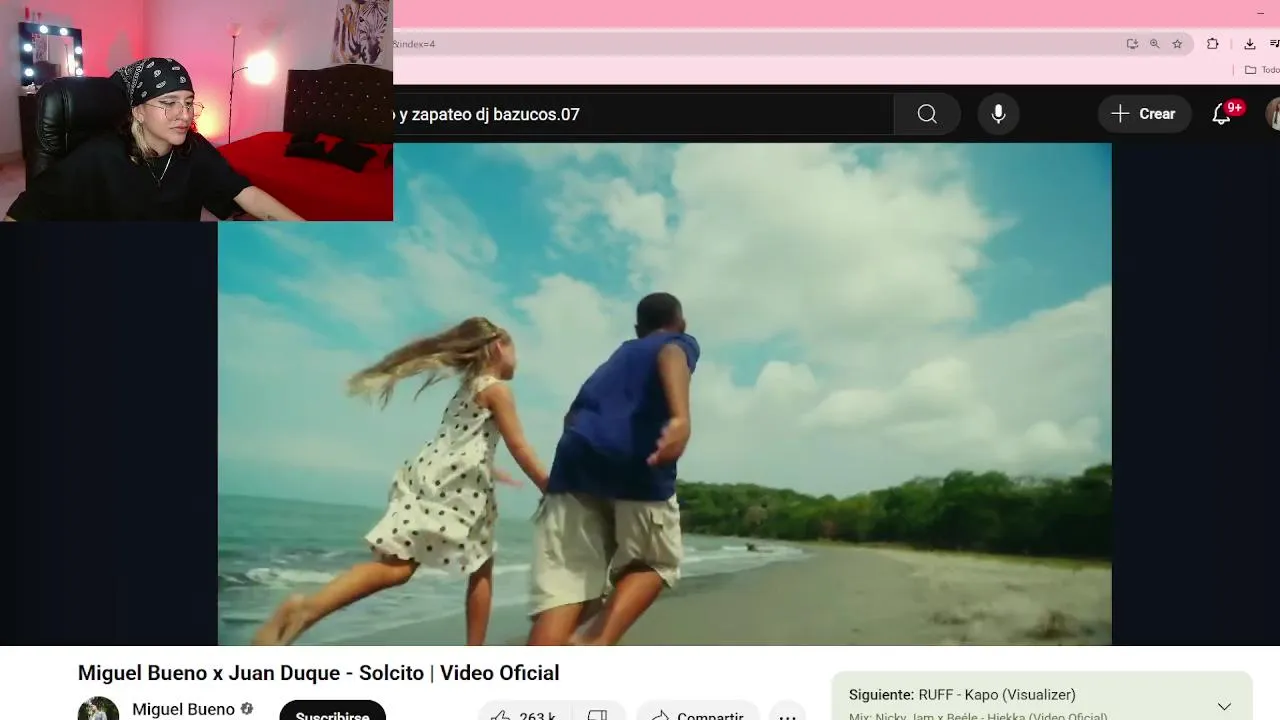Open browser extensions puzzle icon
1280x720 pixels.
[x=1212, y=44]
